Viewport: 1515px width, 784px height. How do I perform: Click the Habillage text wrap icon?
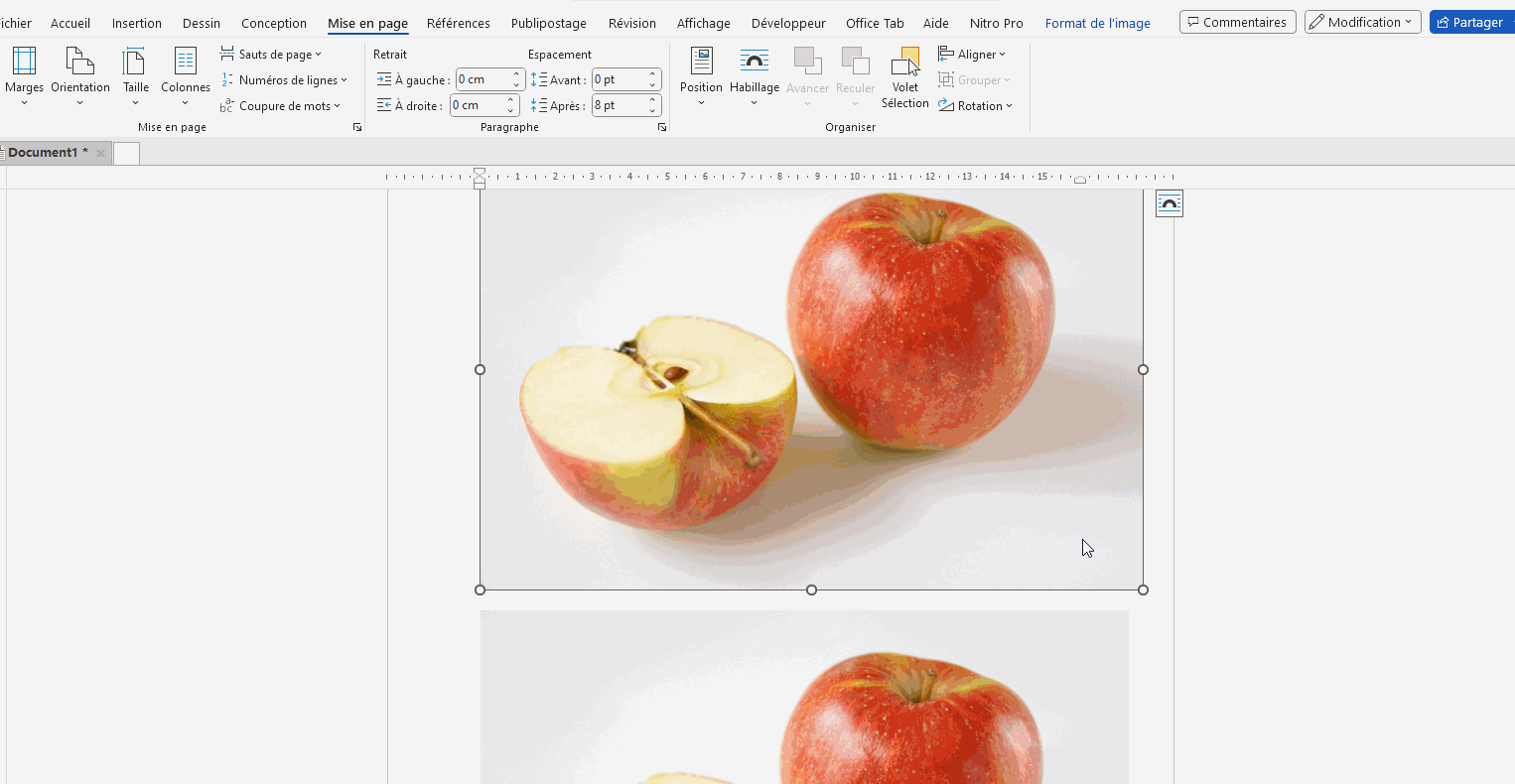(x=755, y=63)
